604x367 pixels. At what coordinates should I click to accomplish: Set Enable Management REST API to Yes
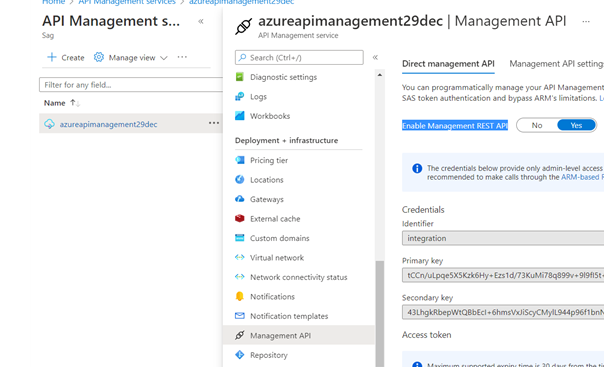[576, 125]
